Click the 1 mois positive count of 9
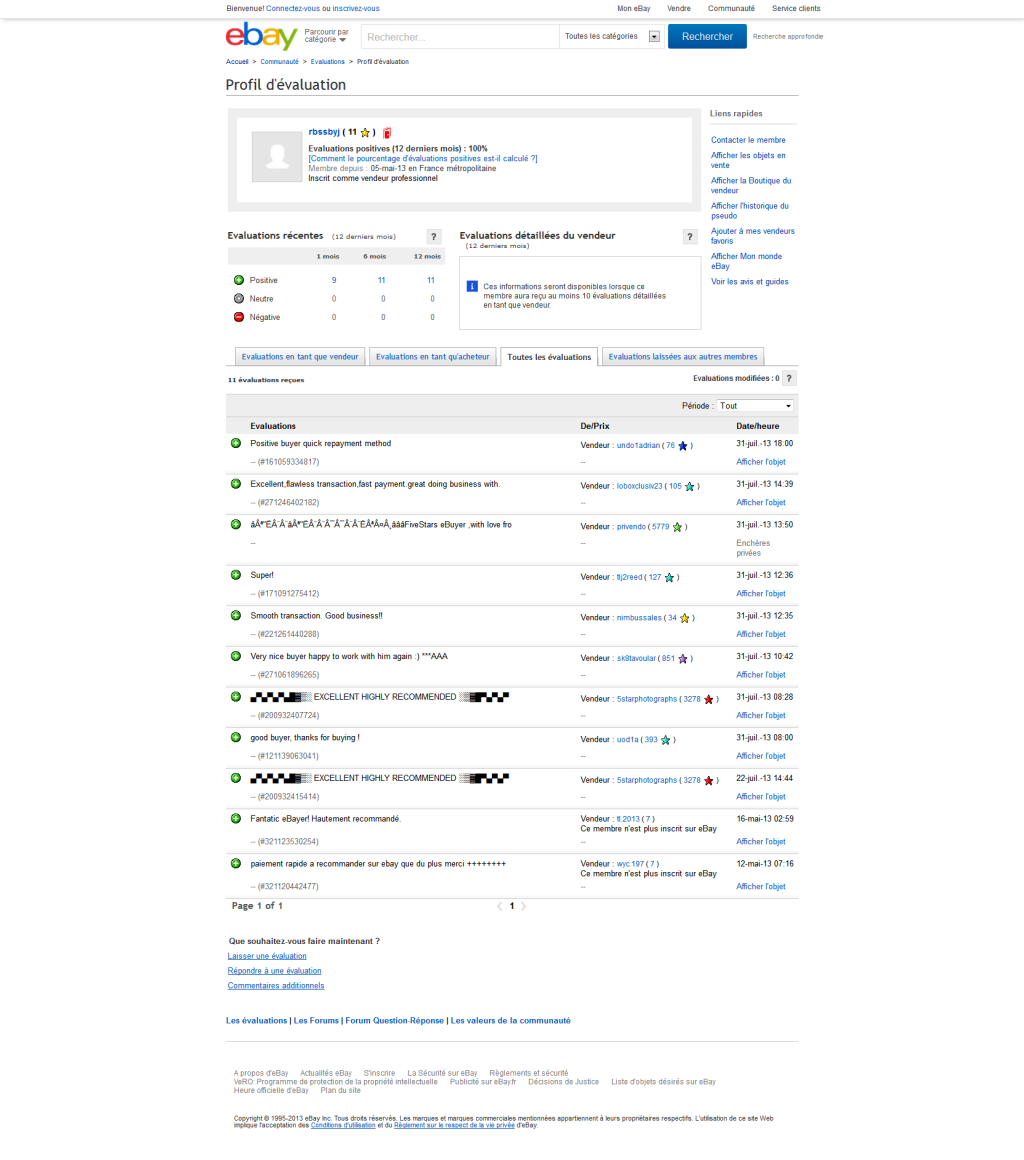1024x1160 pixels. coord(334,280)
